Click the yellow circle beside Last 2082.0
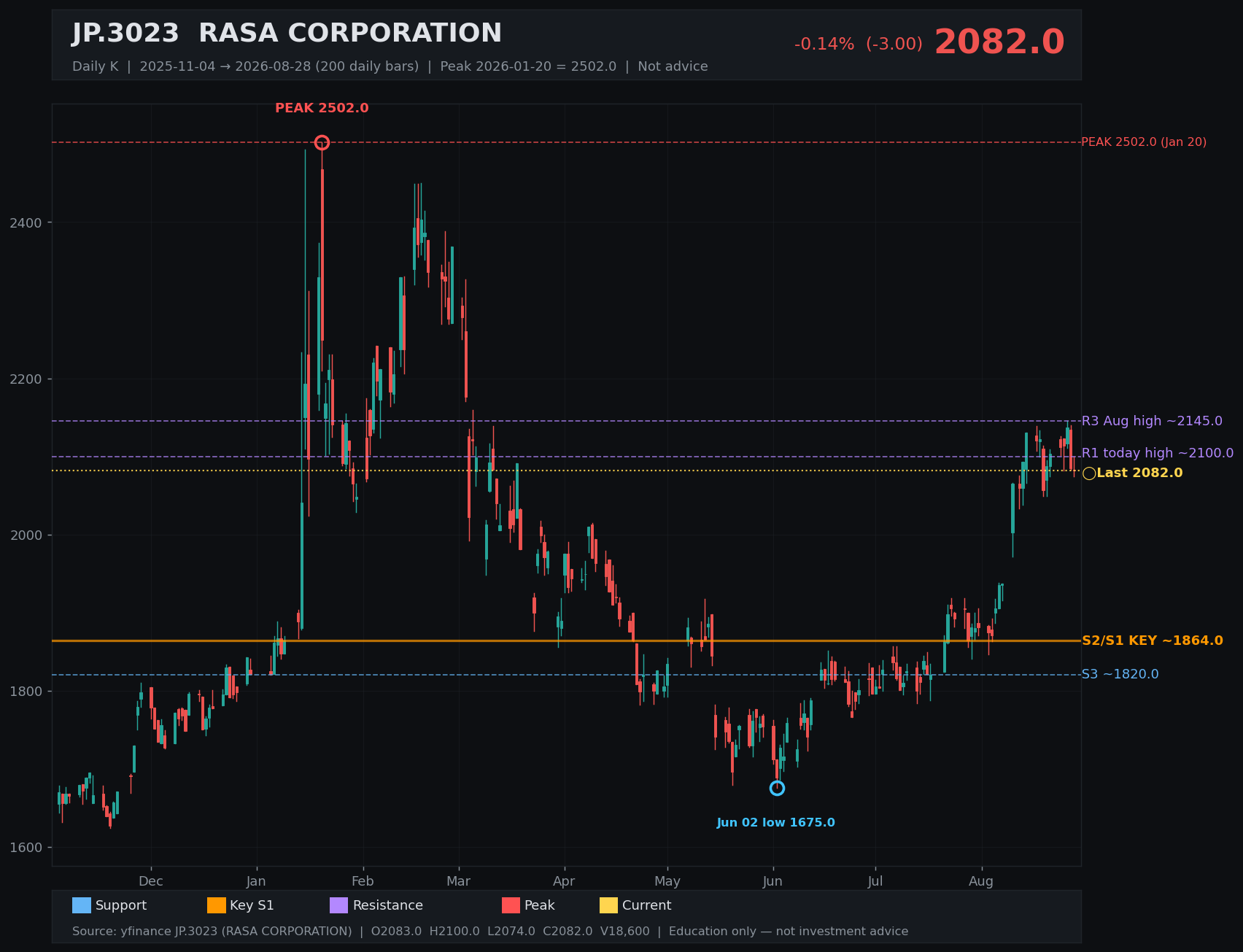 [1089, 473]
